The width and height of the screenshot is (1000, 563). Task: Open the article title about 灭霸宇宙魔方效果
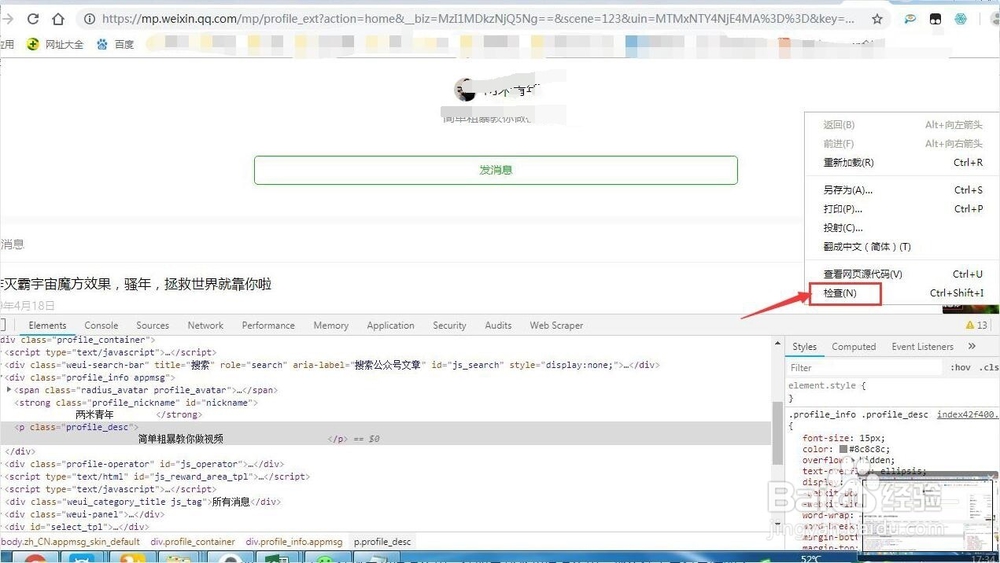136,284
